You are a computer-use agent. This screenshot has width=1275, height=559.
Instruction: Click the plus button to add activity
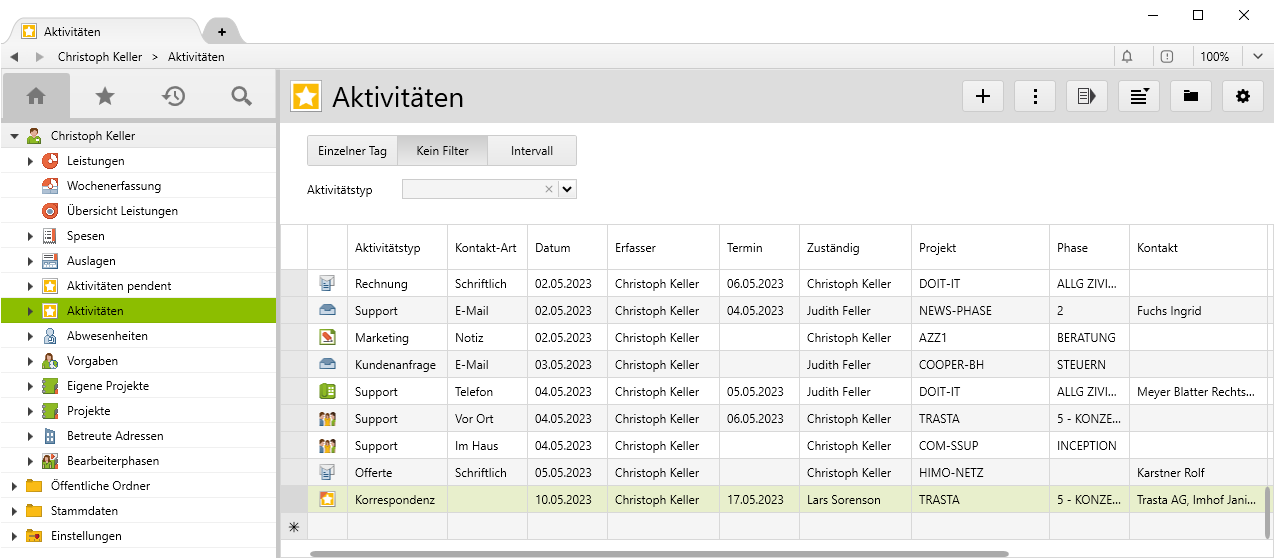983,96
